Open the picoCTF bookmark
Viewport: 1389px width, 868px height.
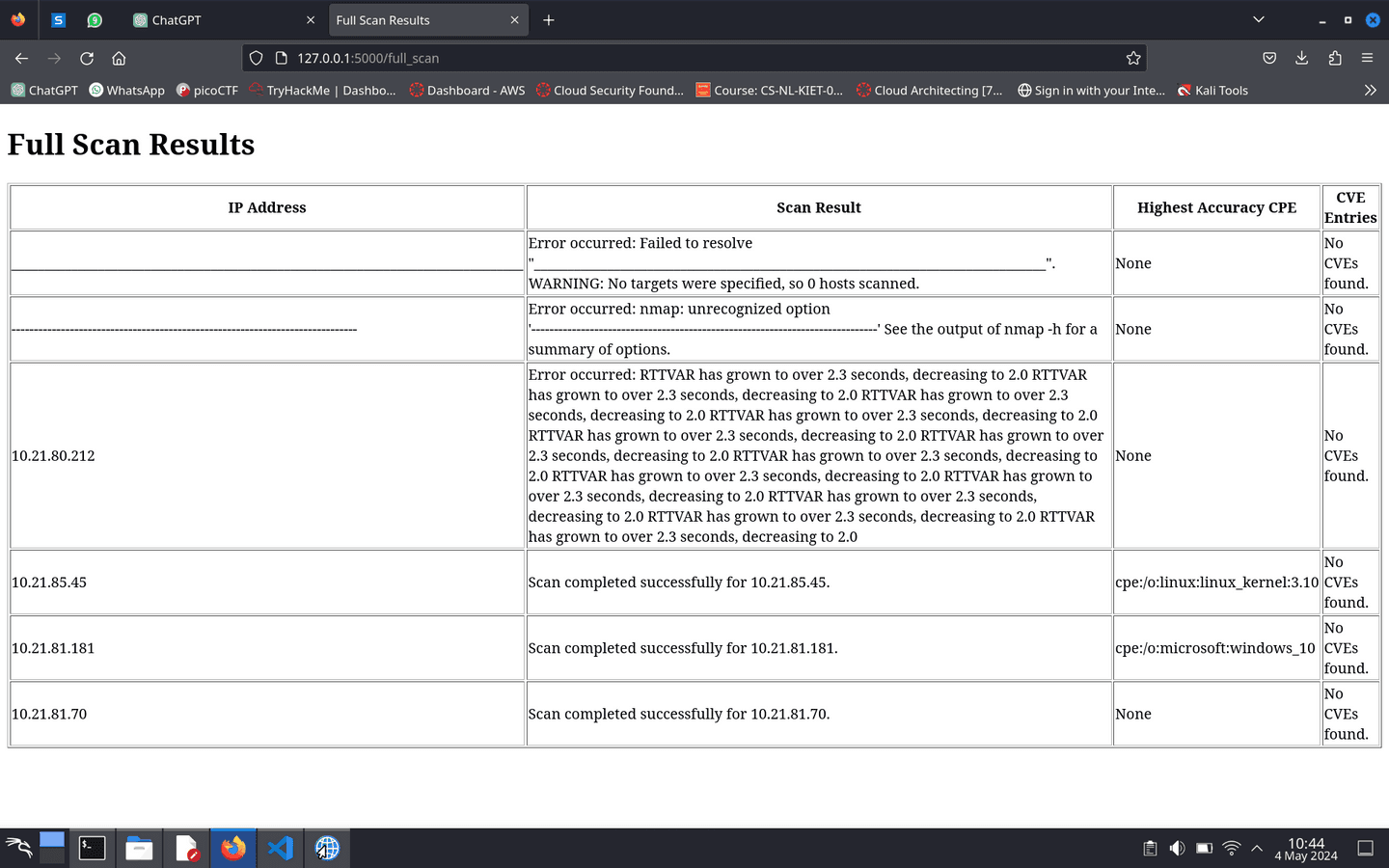click(206, 90)
